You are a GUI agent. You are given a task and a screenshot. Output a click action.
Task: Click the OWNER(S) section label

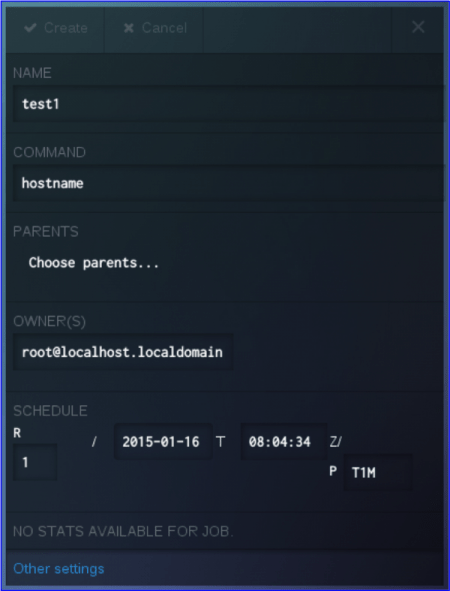[49, 322]
